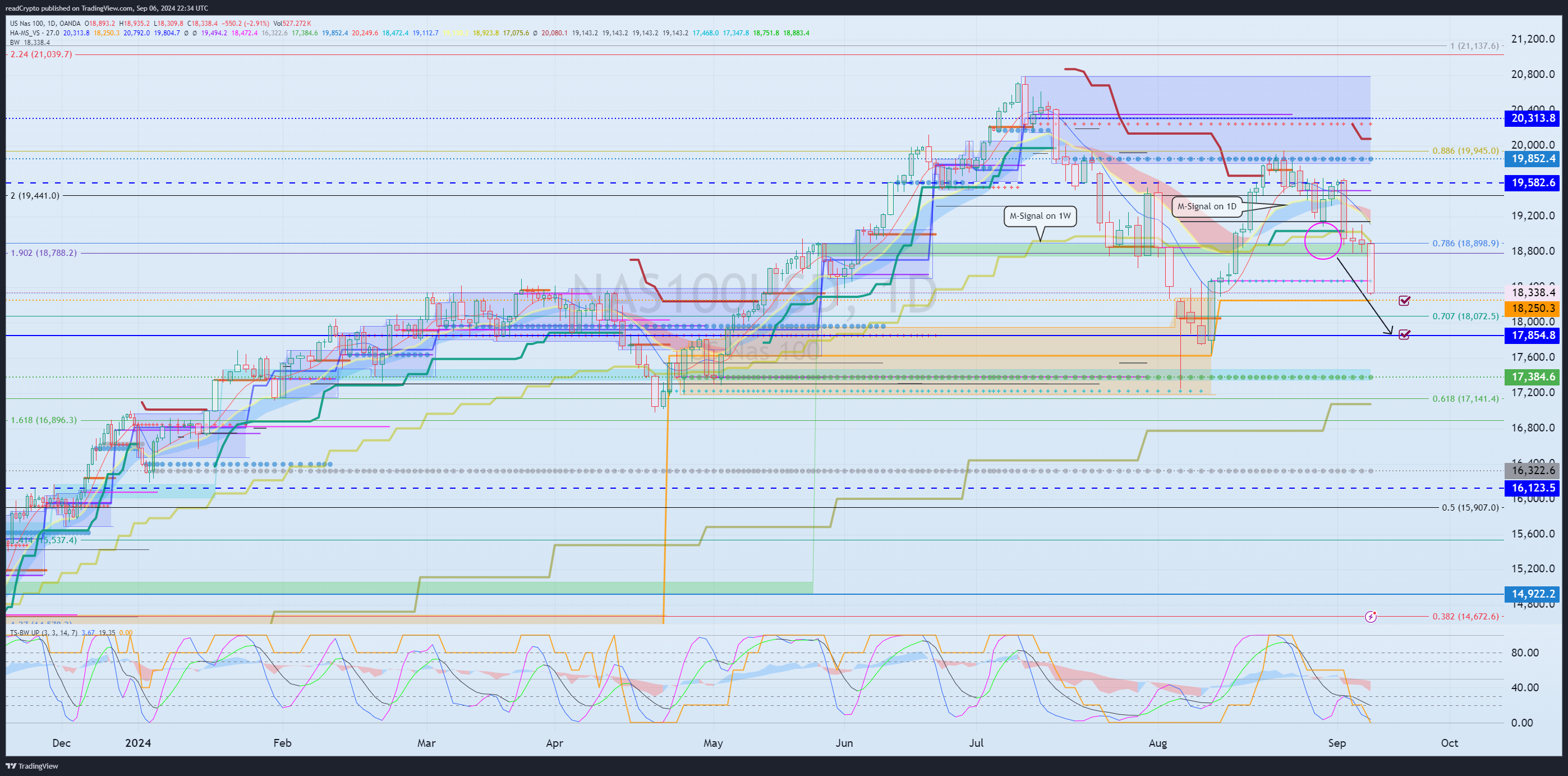Click the lightning bolt icon near 0.382 level
The height and width of the screenshot is (776, 1568).
click(1371, 617)
